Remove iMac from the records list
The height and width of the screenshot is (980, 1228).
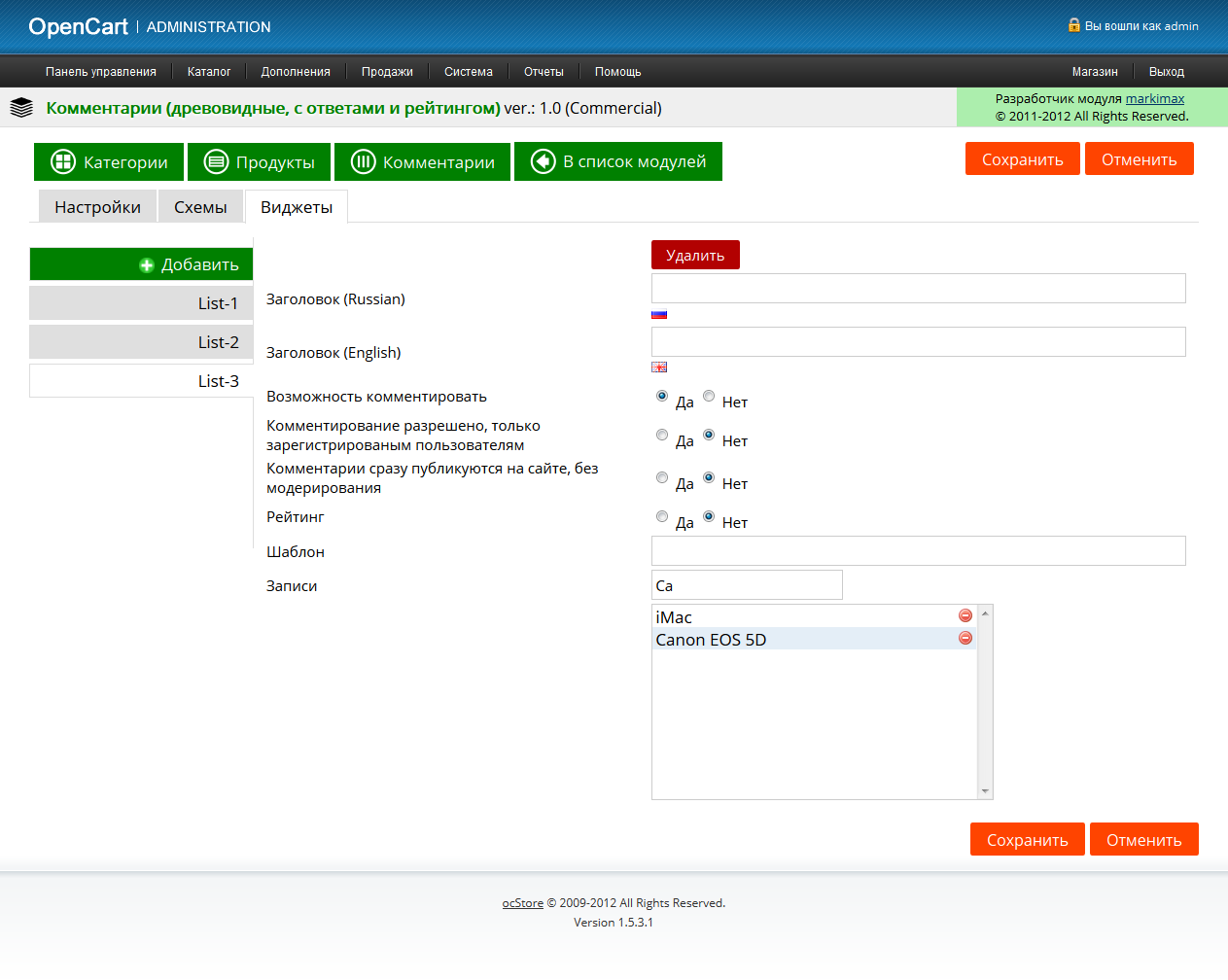(965, 615)
